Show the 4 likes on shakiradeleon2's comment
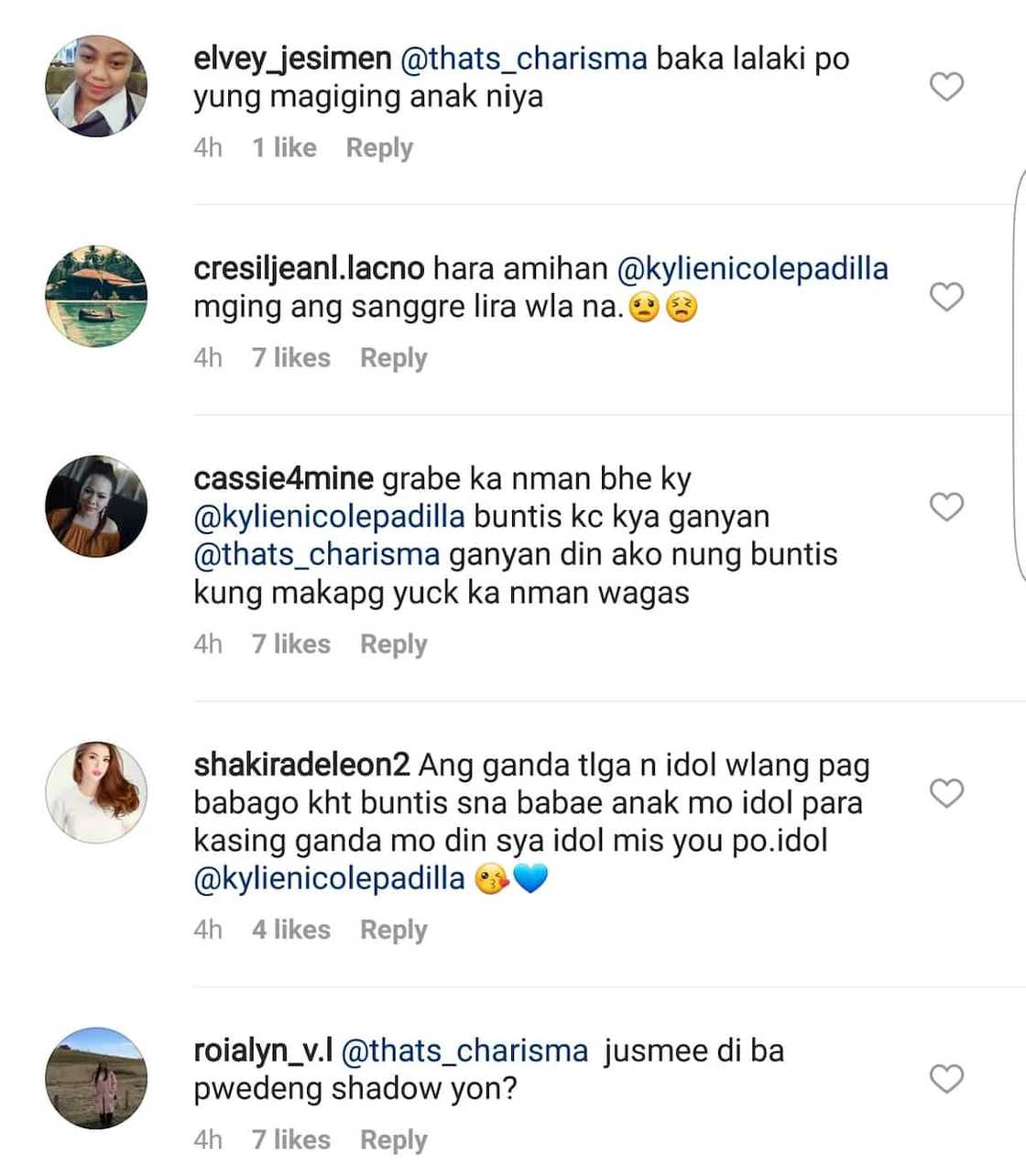Image resolution: width=1026 pixels, height=1176 pixels. coord(291,930)
